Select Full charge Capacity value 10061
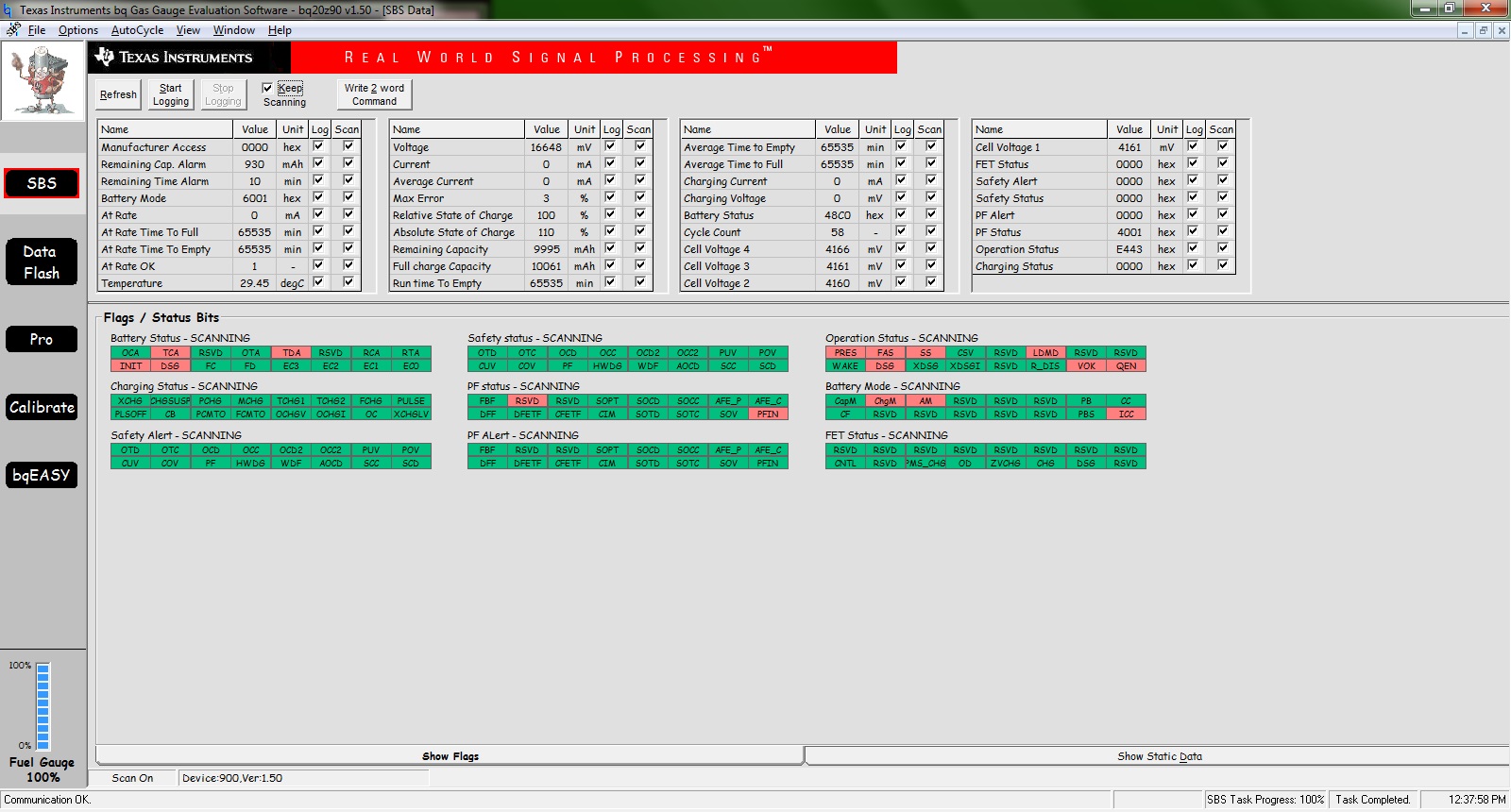Screen dimensions: 1511x812 (546, 266)
